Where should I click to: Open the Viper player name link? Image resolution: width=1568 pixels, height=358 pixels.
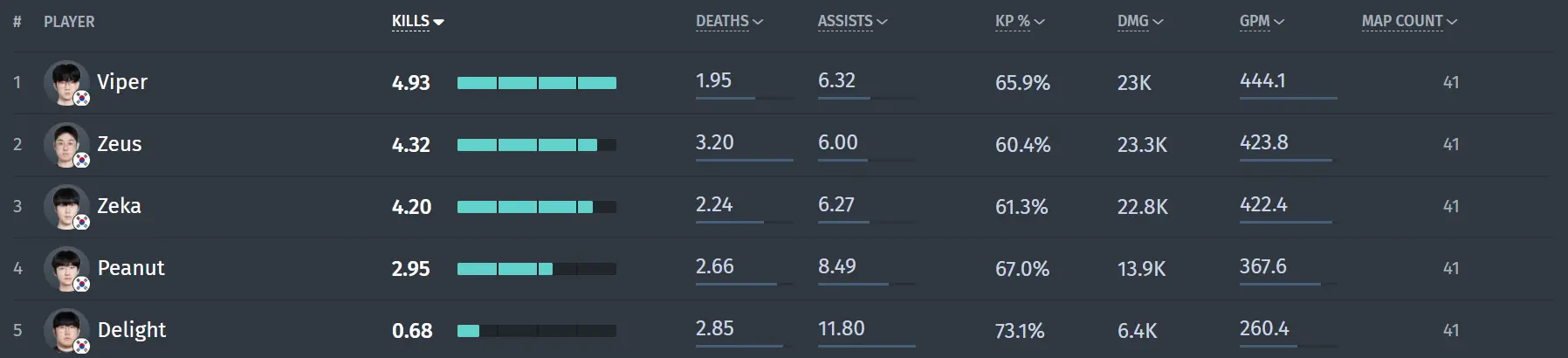tap(122, 82)
